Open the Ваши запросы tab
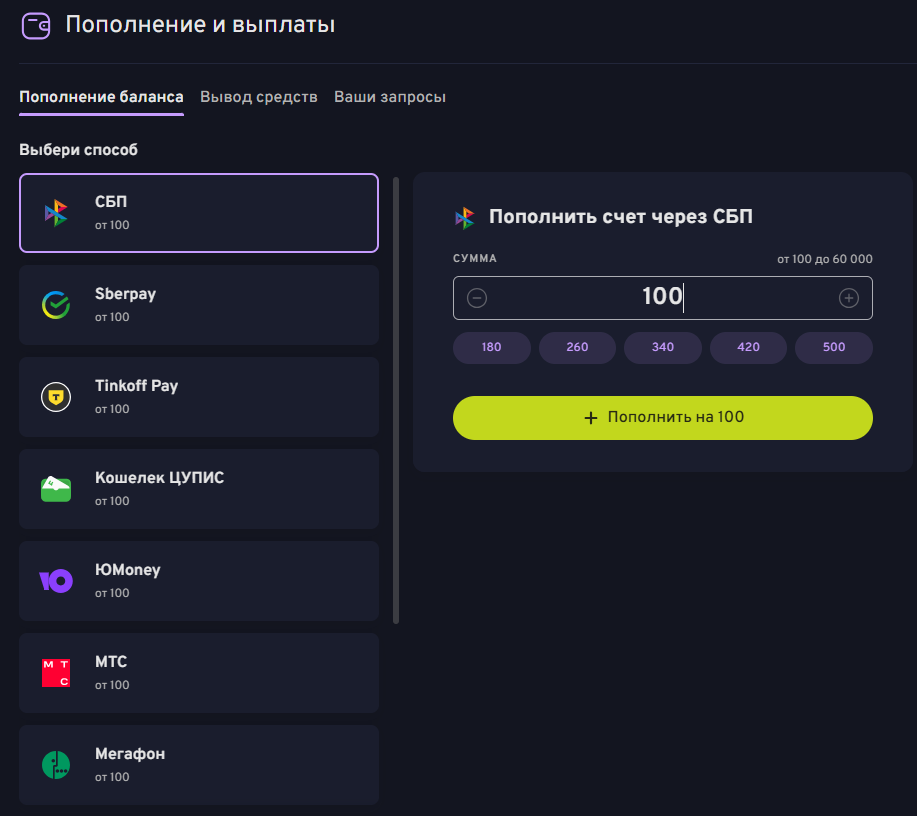This screenshot has width=917, height=816. point(390,97)
